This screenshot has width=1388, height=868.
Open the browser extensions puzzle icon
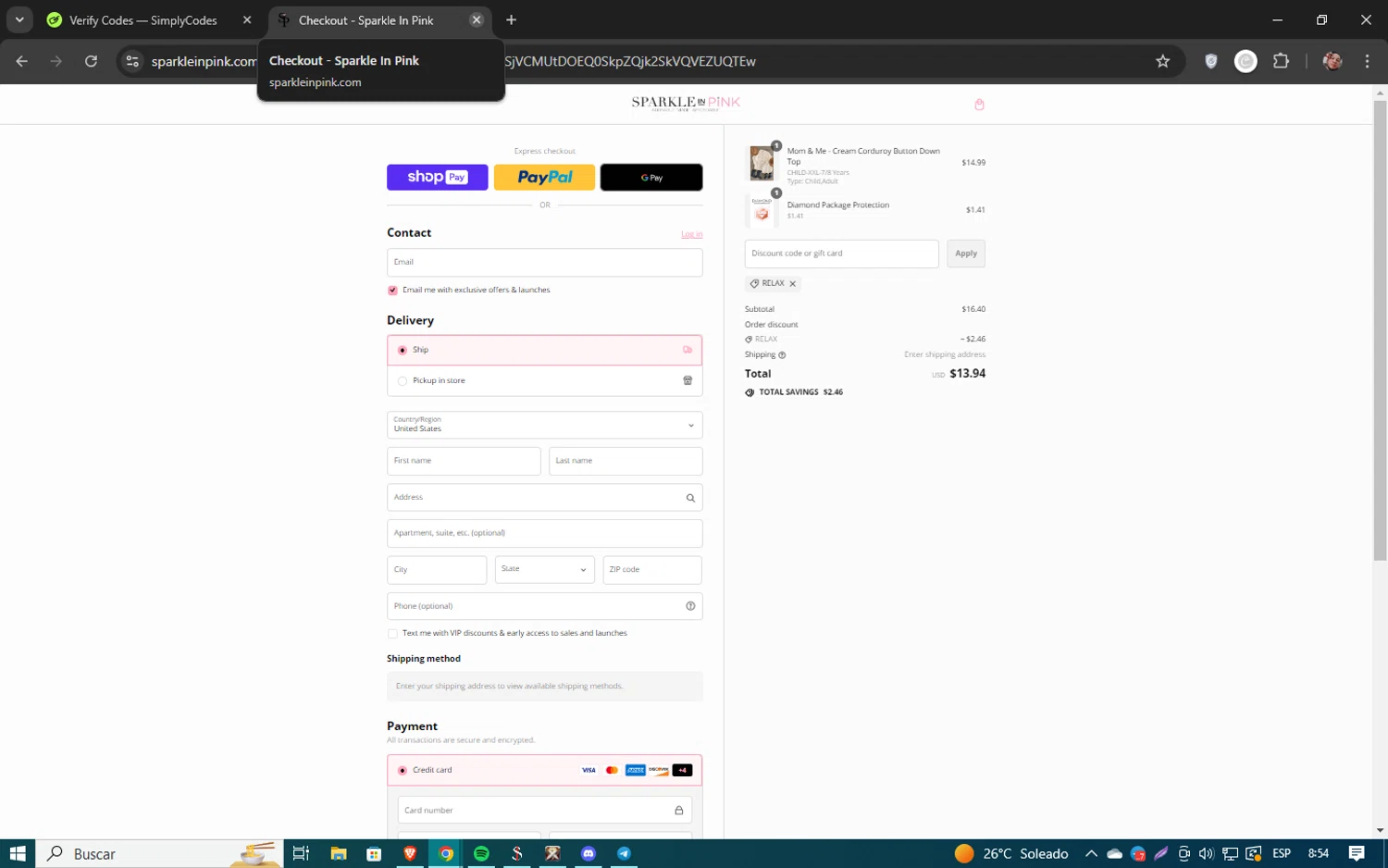tap(1281, 61)
